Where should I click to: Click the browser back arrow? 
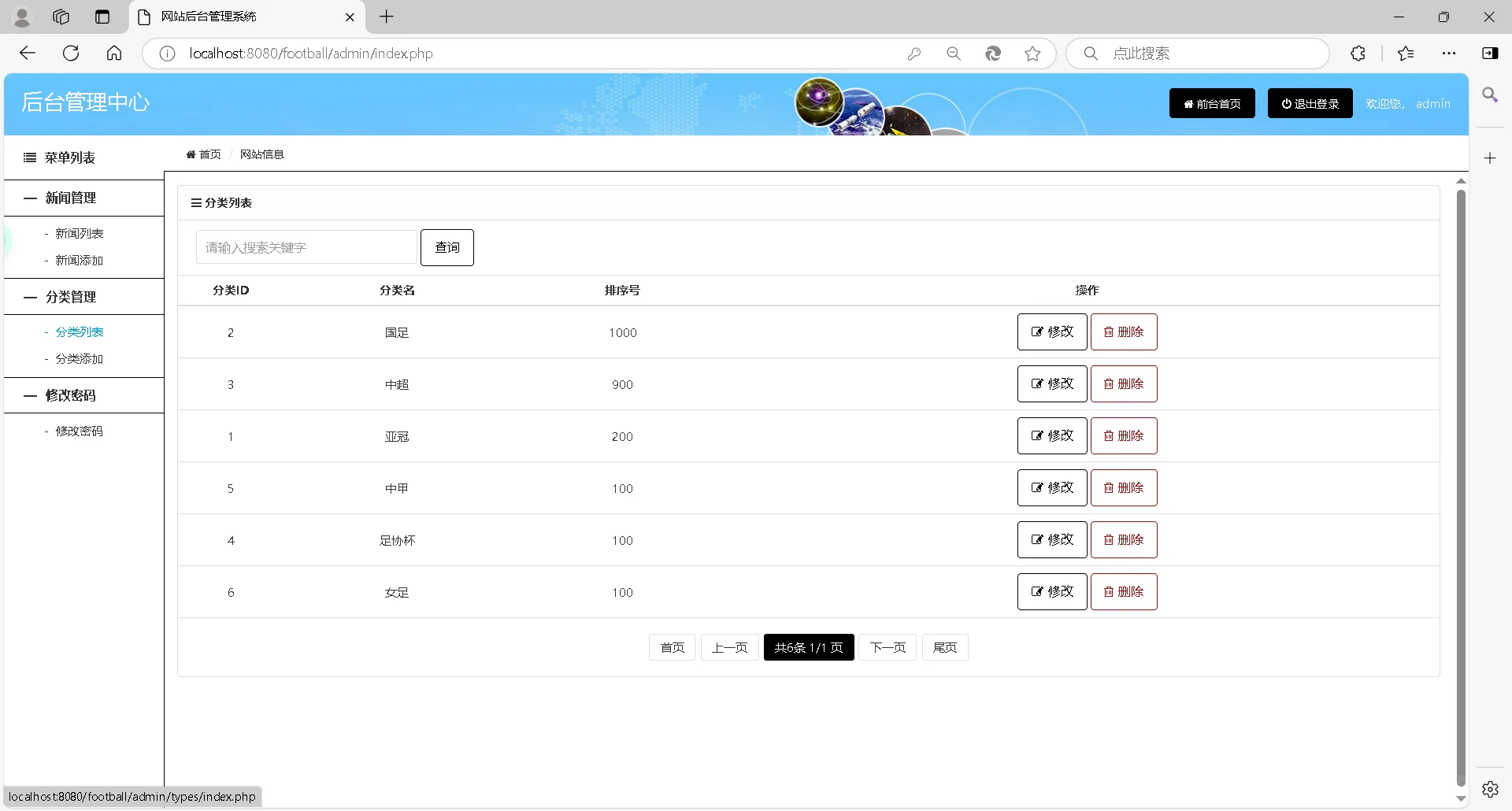[28, 53]
